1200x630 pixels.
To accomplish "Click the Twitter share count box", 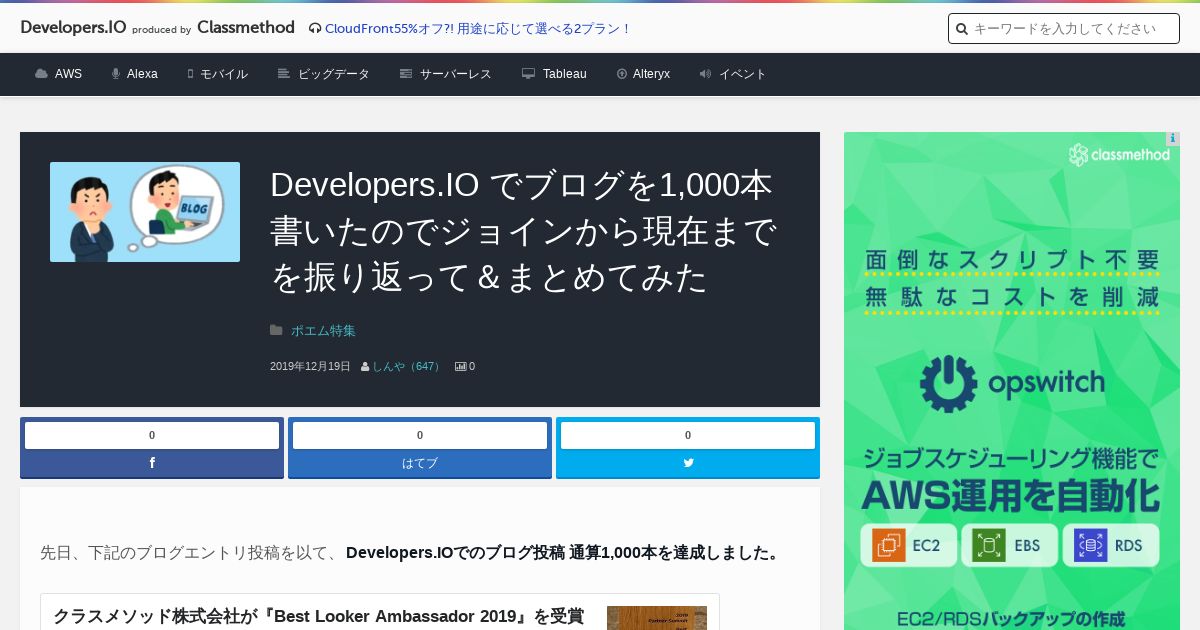I will (688, 435).
